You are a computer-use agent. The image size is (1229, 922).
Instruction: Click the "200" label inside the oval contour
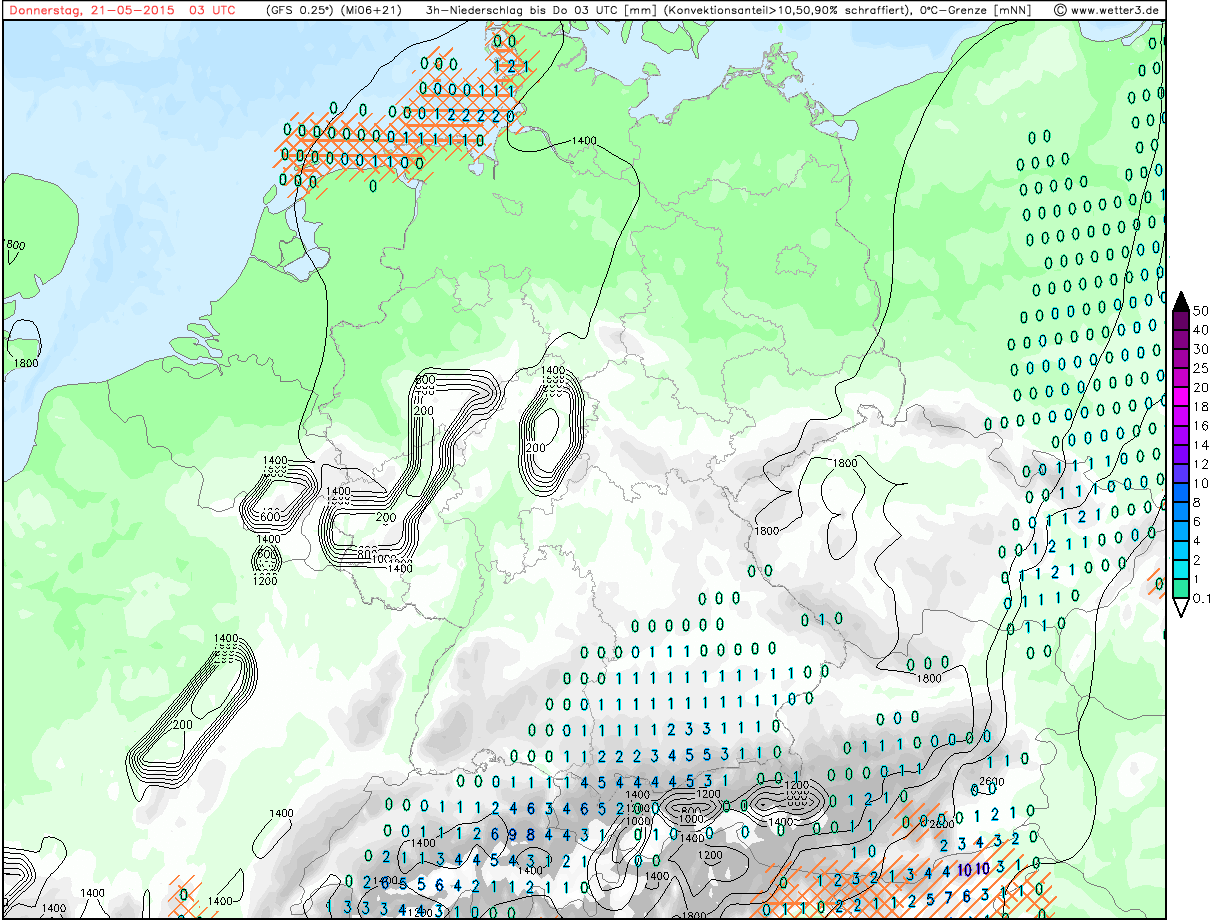tap(536, 447)
